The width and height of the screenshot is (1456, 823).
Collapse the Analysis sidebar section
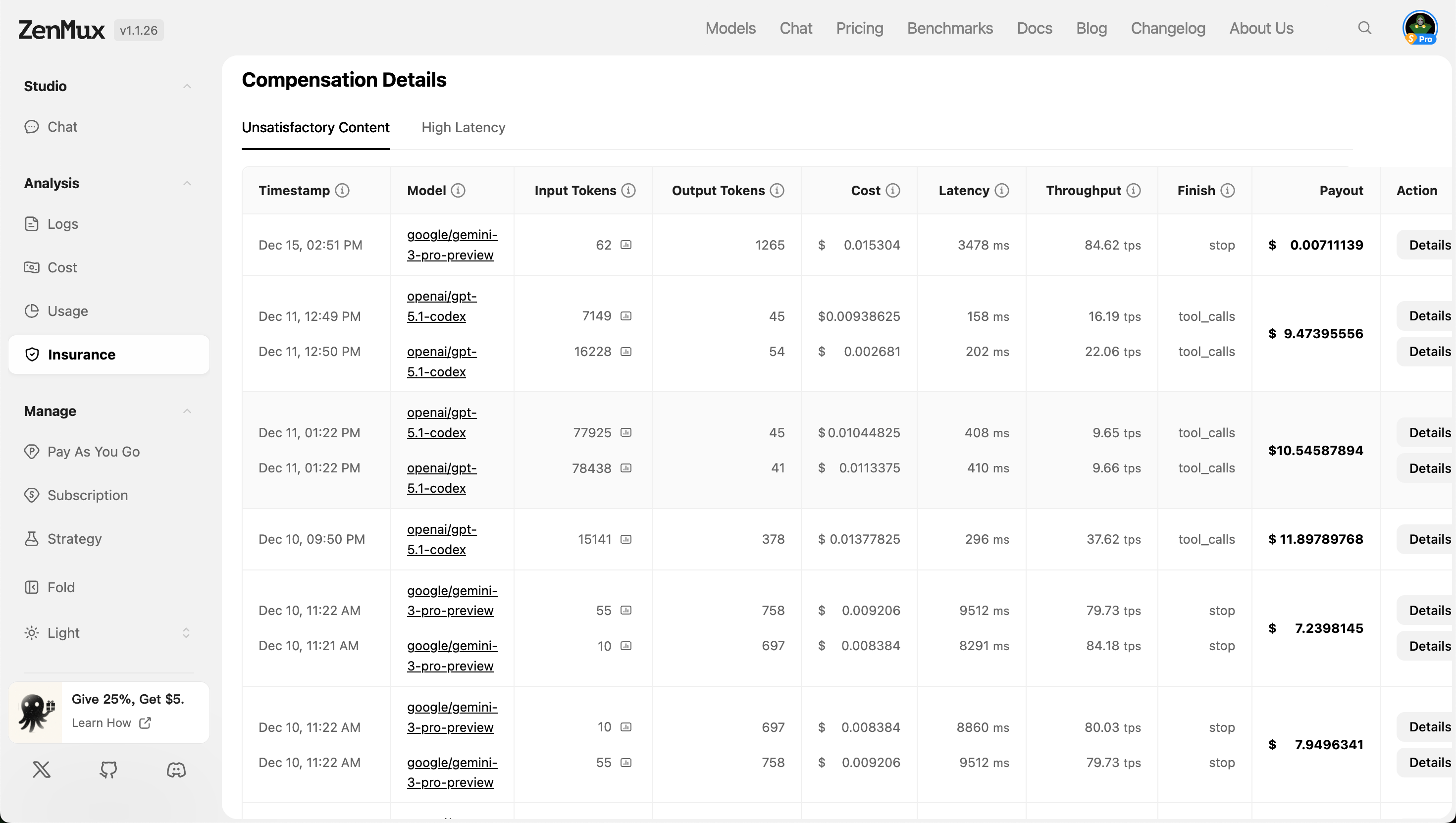pos(187,183)
